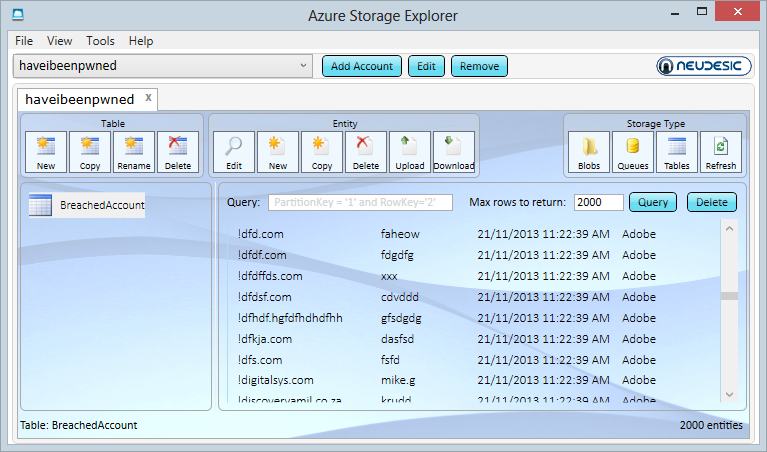Viewport: 767px width, 452px height.
Task: Edit the selected entity
Action: [x=234, y=152]
